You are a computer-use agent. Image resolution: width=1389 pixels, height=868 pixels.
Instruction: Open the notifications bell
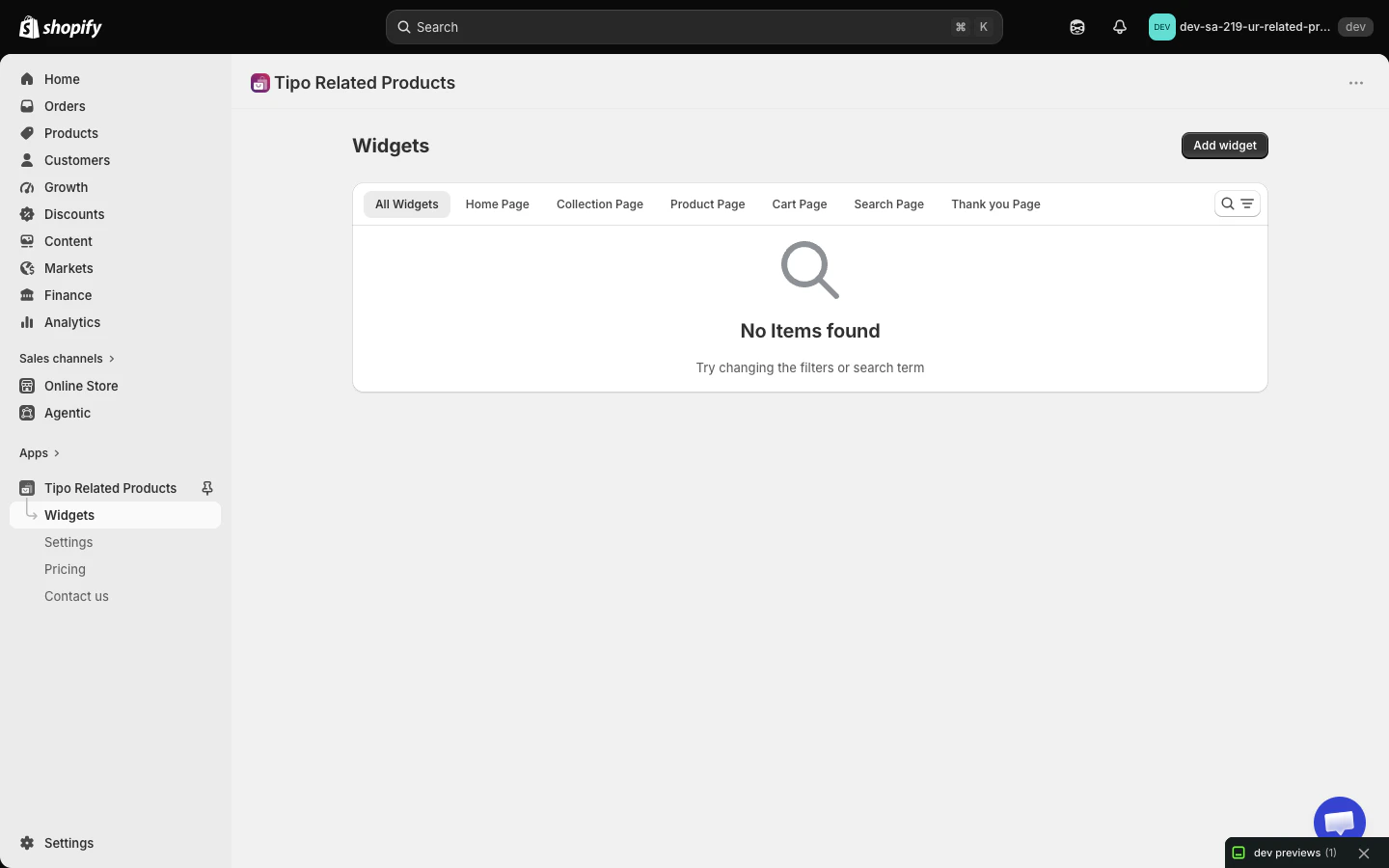1120,27
